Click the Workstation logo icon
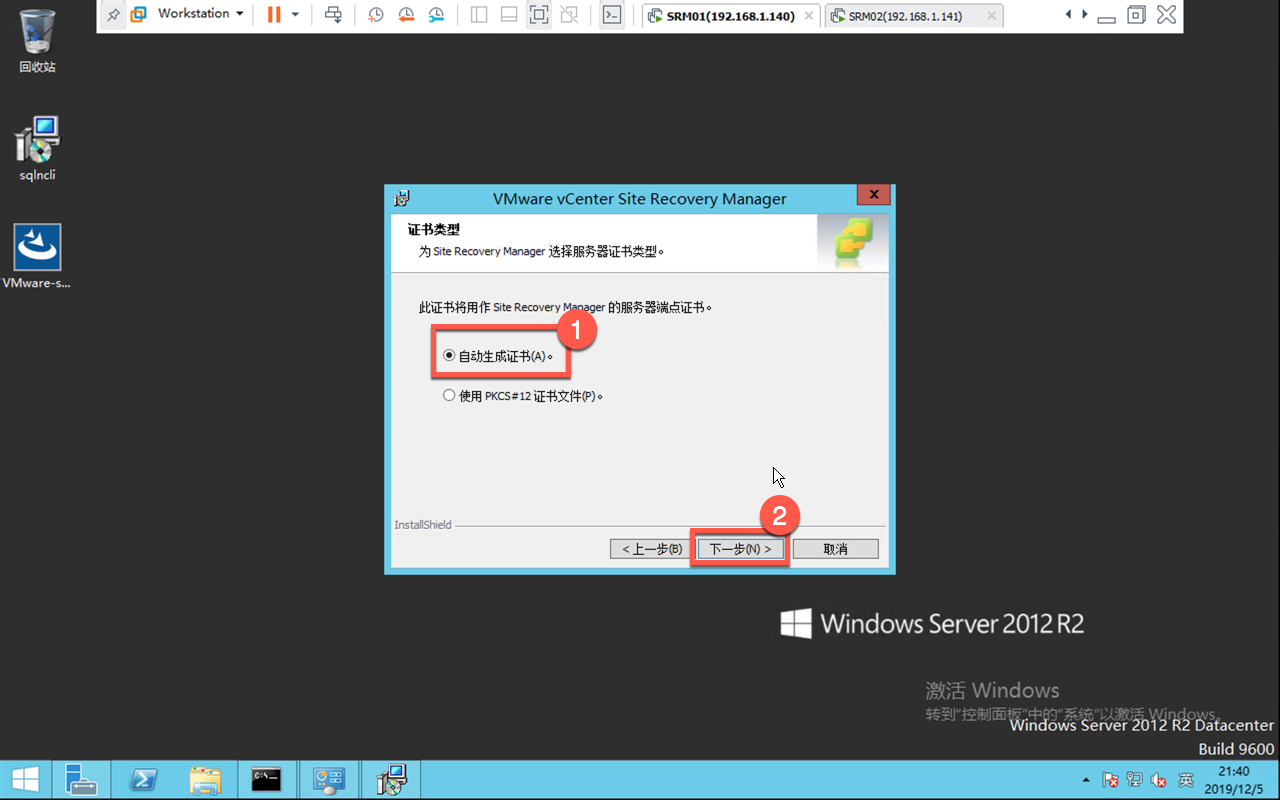The image size is (1280, 800). click(138, 15)
